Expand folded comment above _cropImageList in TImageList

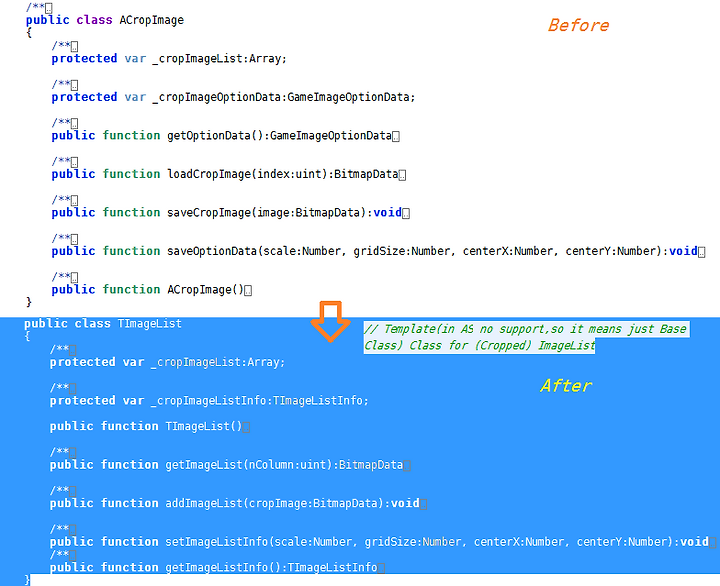(73, 350)
